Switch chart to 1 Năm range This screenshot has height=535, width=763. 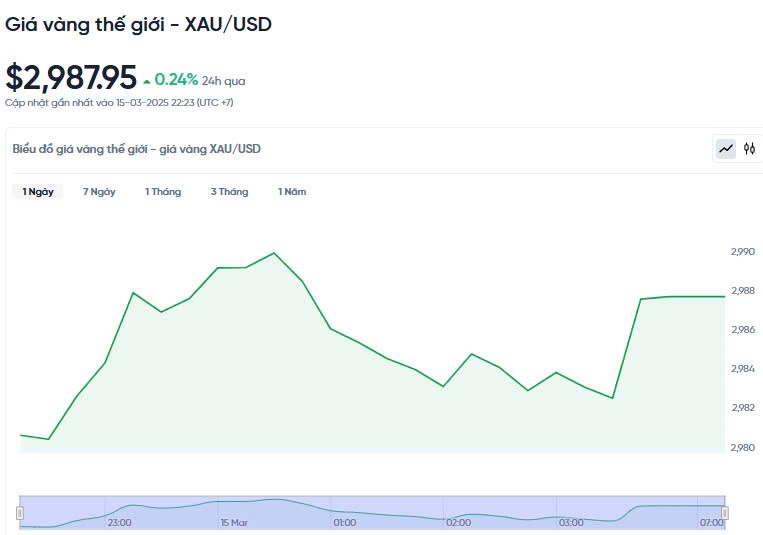(292, 192)
